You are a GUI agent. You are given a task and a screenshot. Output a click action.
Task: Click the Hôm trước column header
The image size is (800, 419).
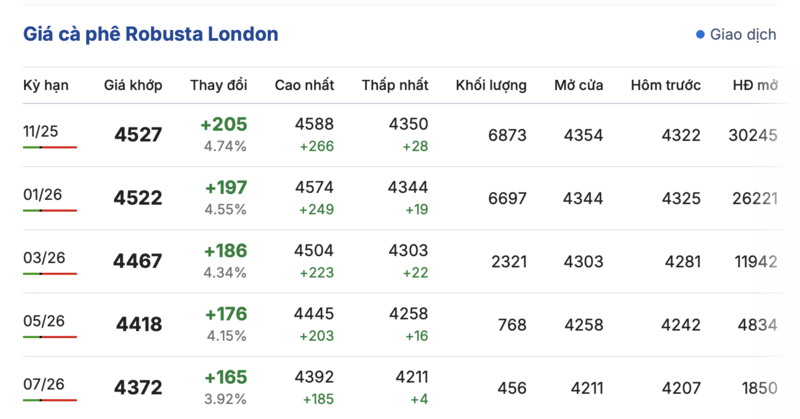(666, 85)
